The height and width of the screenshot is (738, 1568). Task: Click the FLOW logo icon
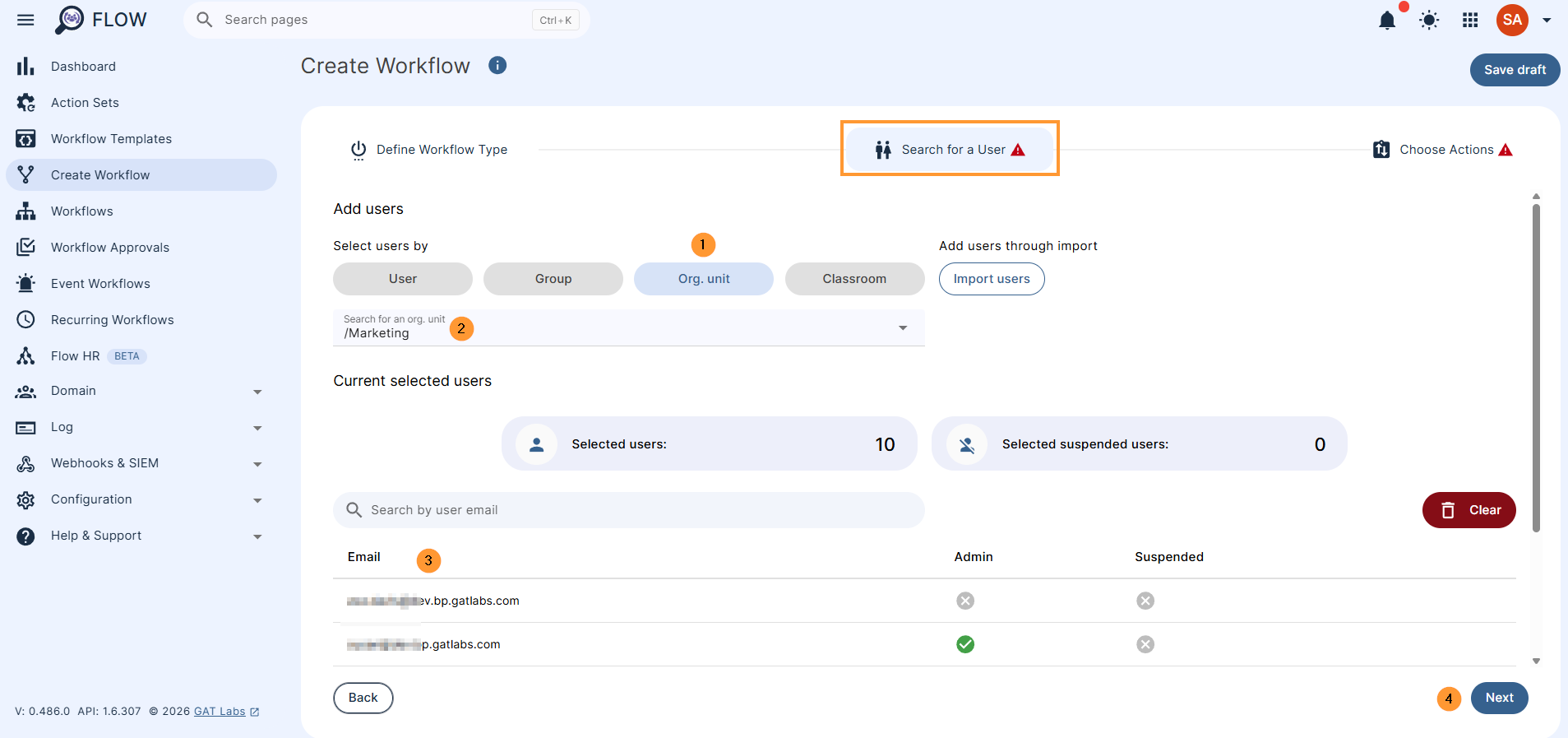click(x=70, y=20)
